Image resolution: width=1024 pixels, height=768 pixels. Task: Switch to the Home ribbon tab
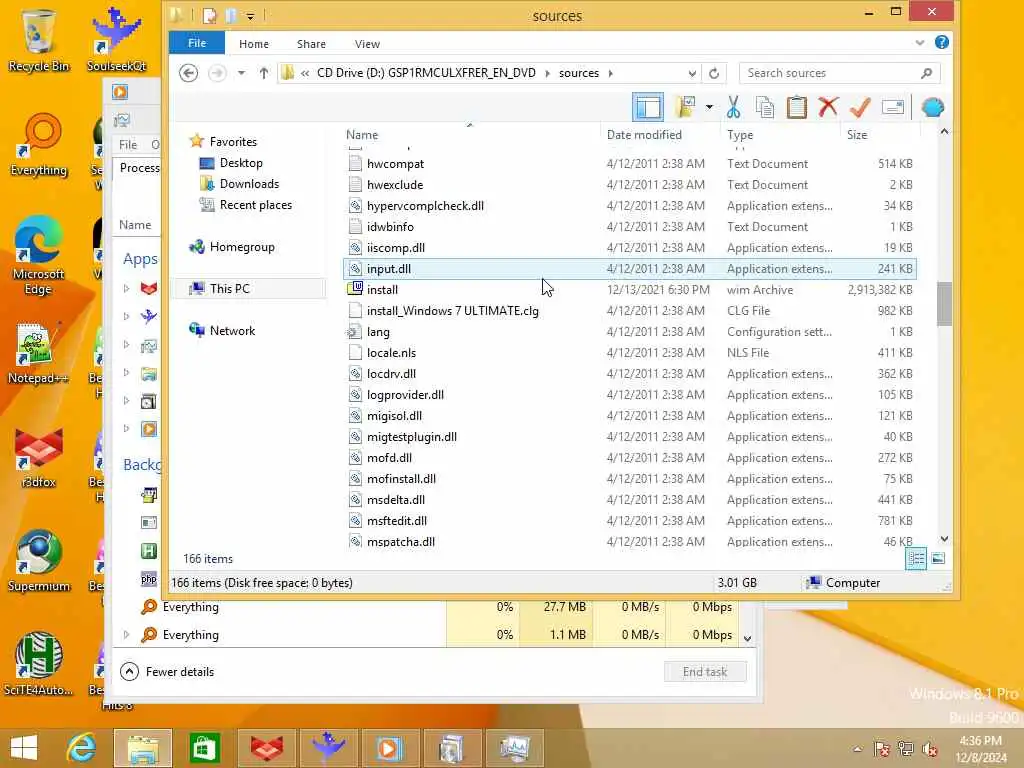tap(253, 44)
